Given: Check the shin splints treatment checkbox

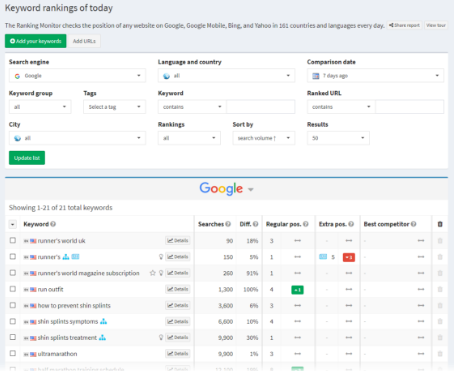Looking at the screenshot, I should click(x=13, y=337).
